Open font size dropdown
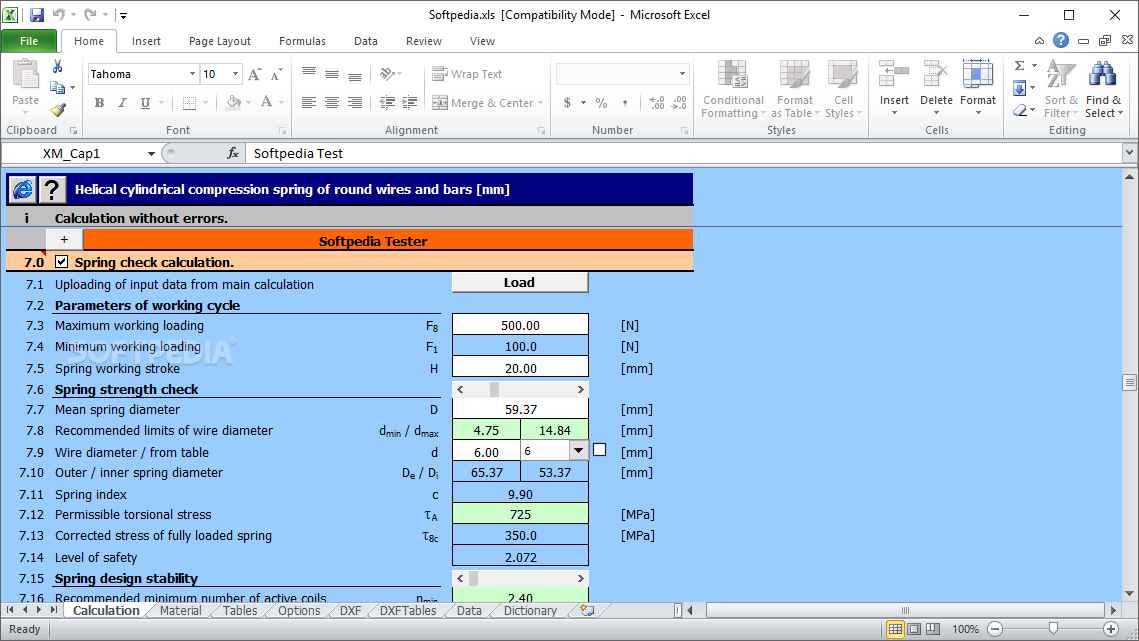The height and width of the screenshot is (641, 1139). (235, 74)
